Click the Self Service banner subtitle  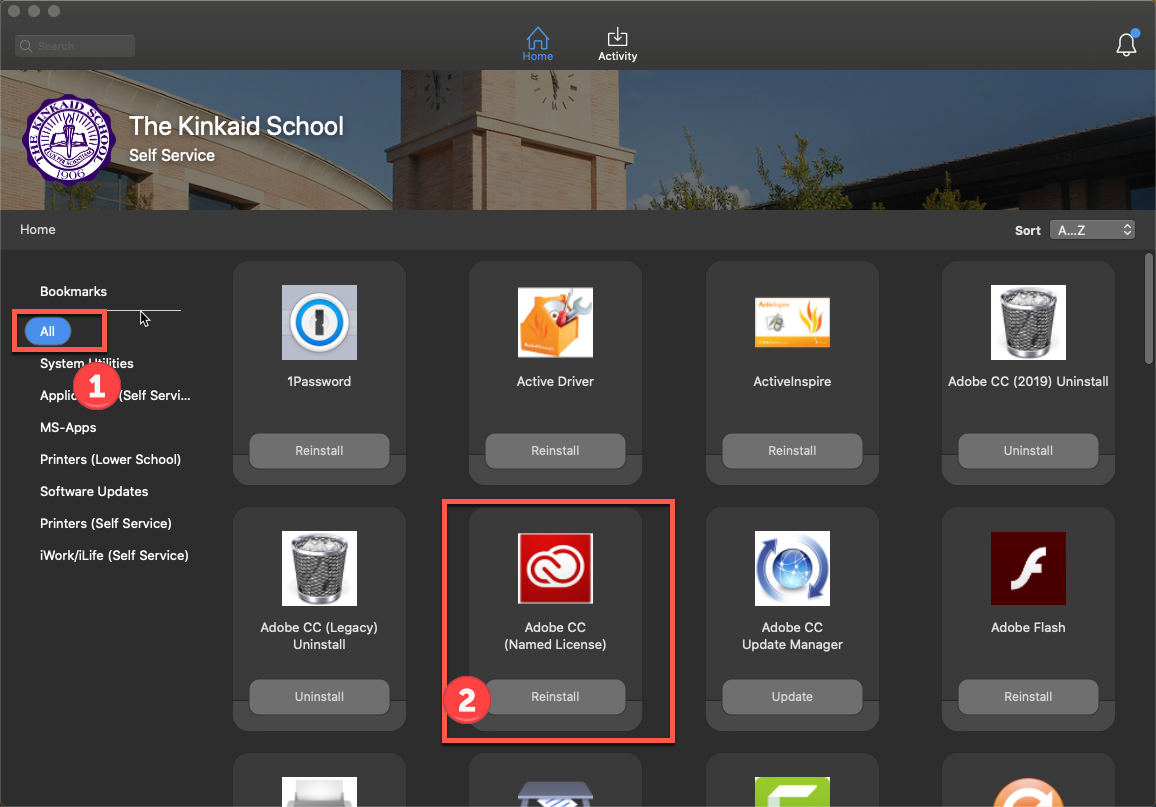pyautogui.click(x=172, y=156)
